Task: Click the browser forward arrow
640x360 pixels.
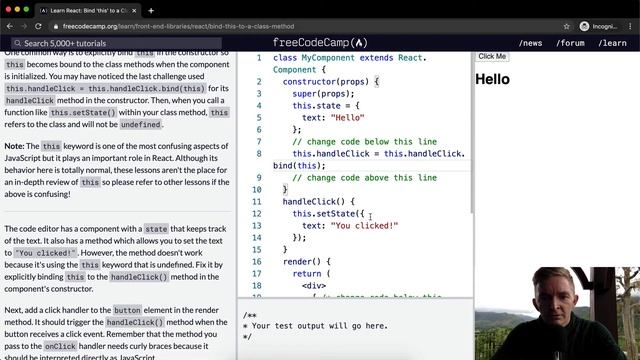Action: pyautogui.click(x=24, y=26)
